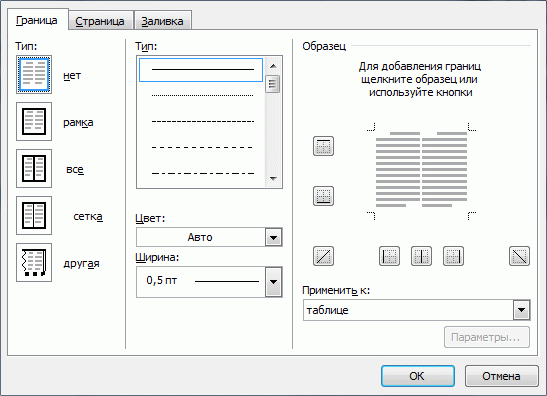Open the Страница tab
This screenshot has width=547, height=396.
pos(100,21)
